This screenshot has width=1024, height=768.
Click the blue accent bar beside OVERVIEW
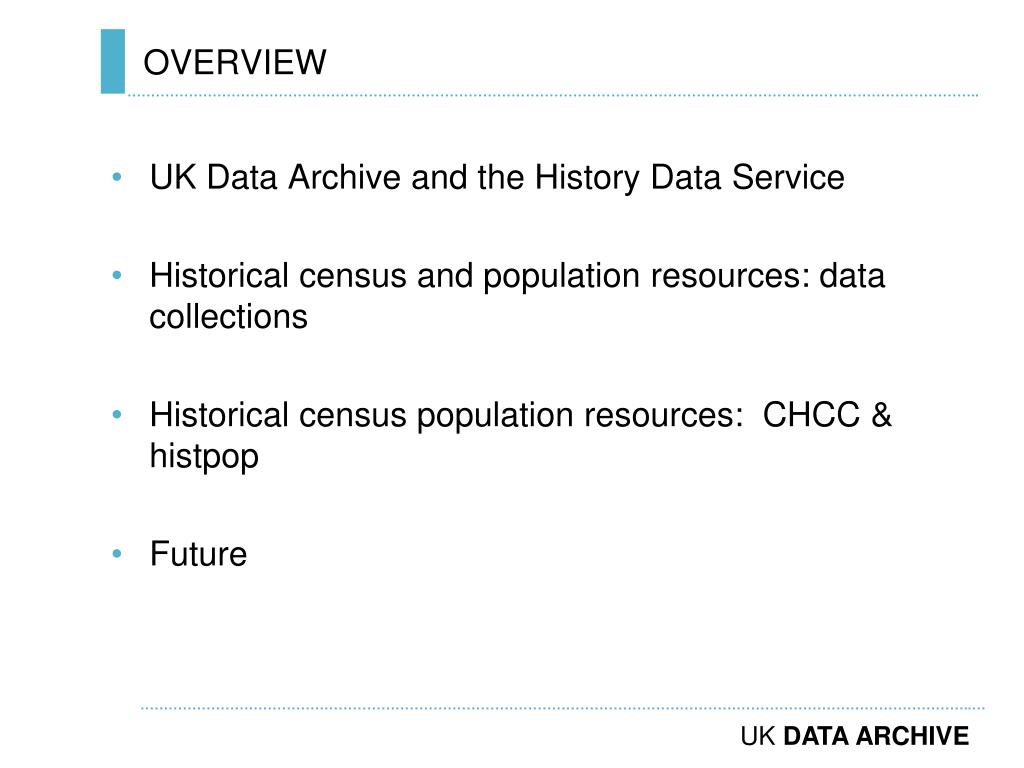(x=113, y=61)
